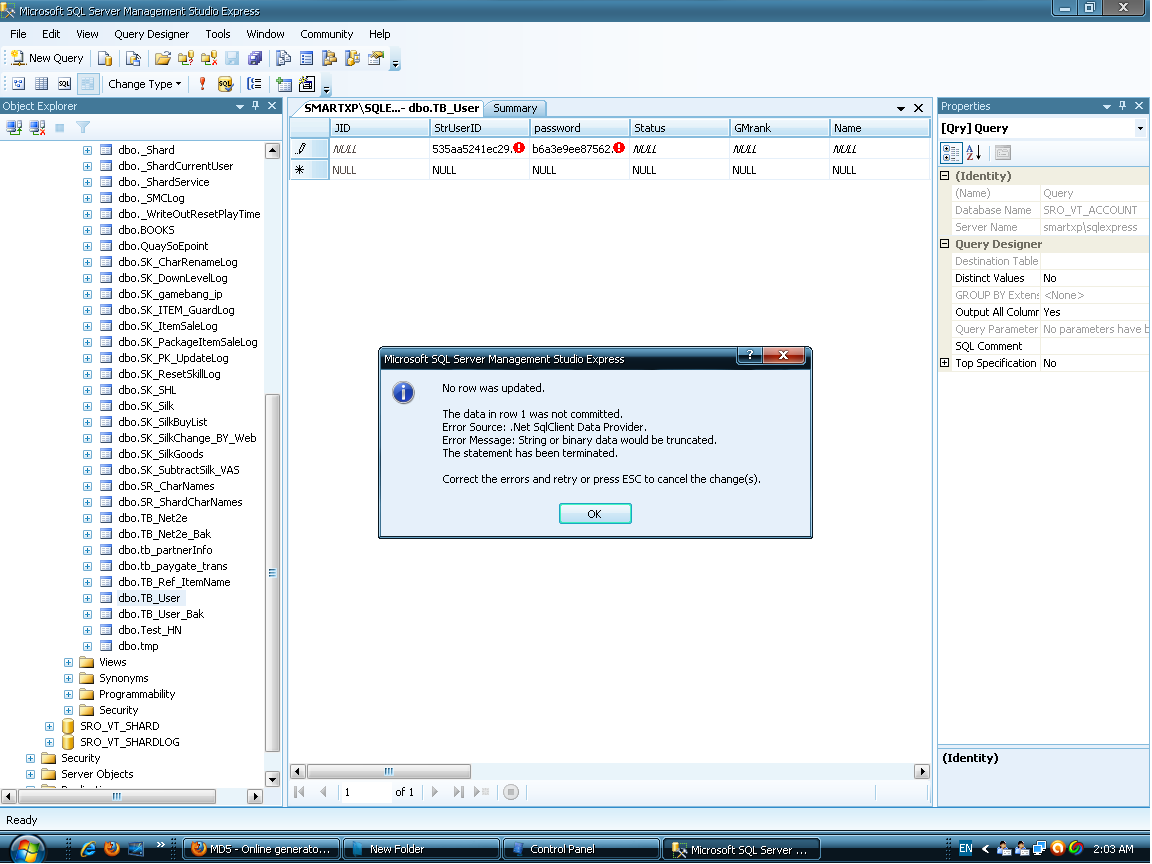Open the Tools menu
The width and height of the screenshot is (1152, 864).
point(217,34)
